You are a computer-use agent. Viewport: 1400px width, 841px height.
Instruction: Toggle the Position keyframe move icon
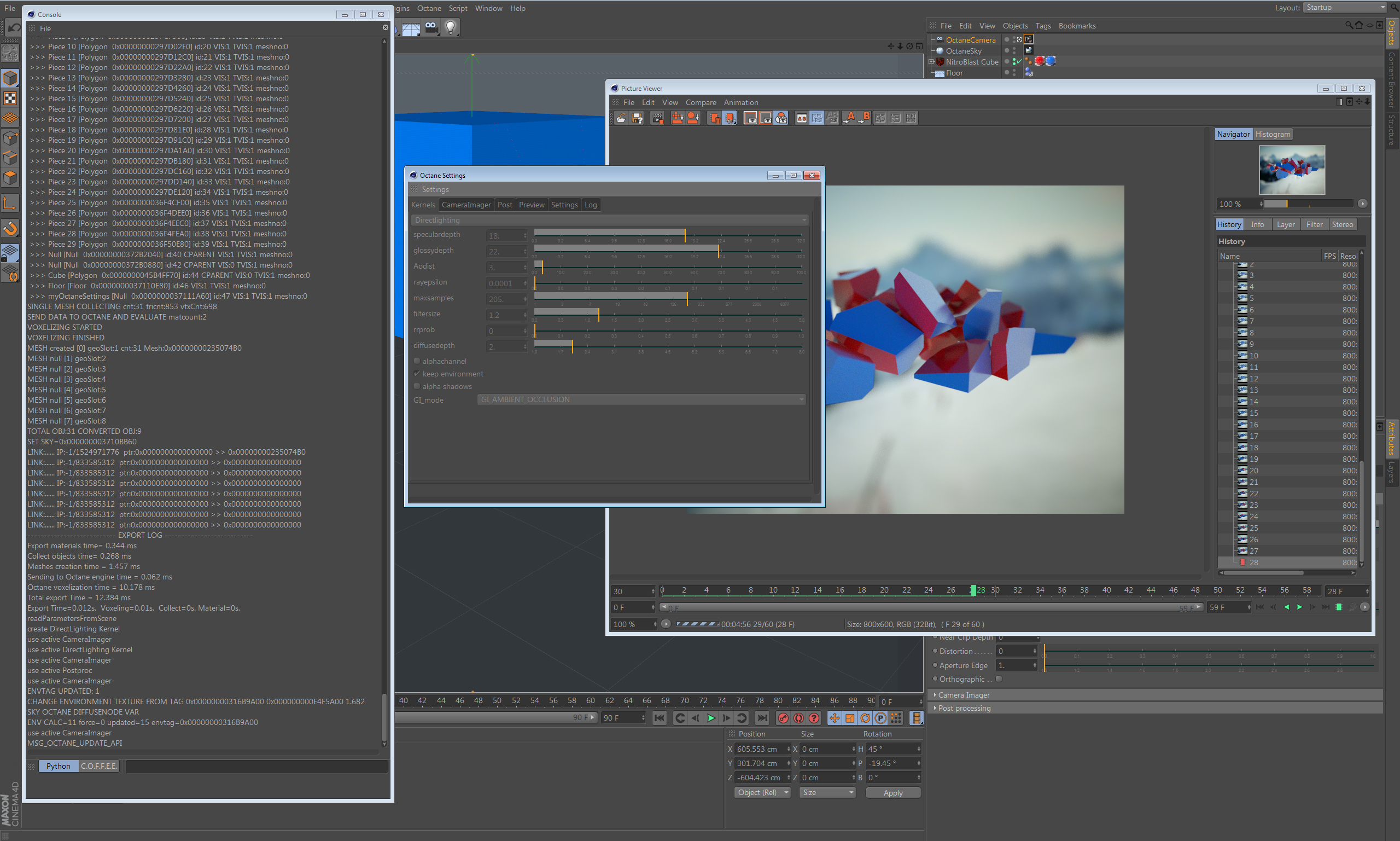[x=834, y=718]
